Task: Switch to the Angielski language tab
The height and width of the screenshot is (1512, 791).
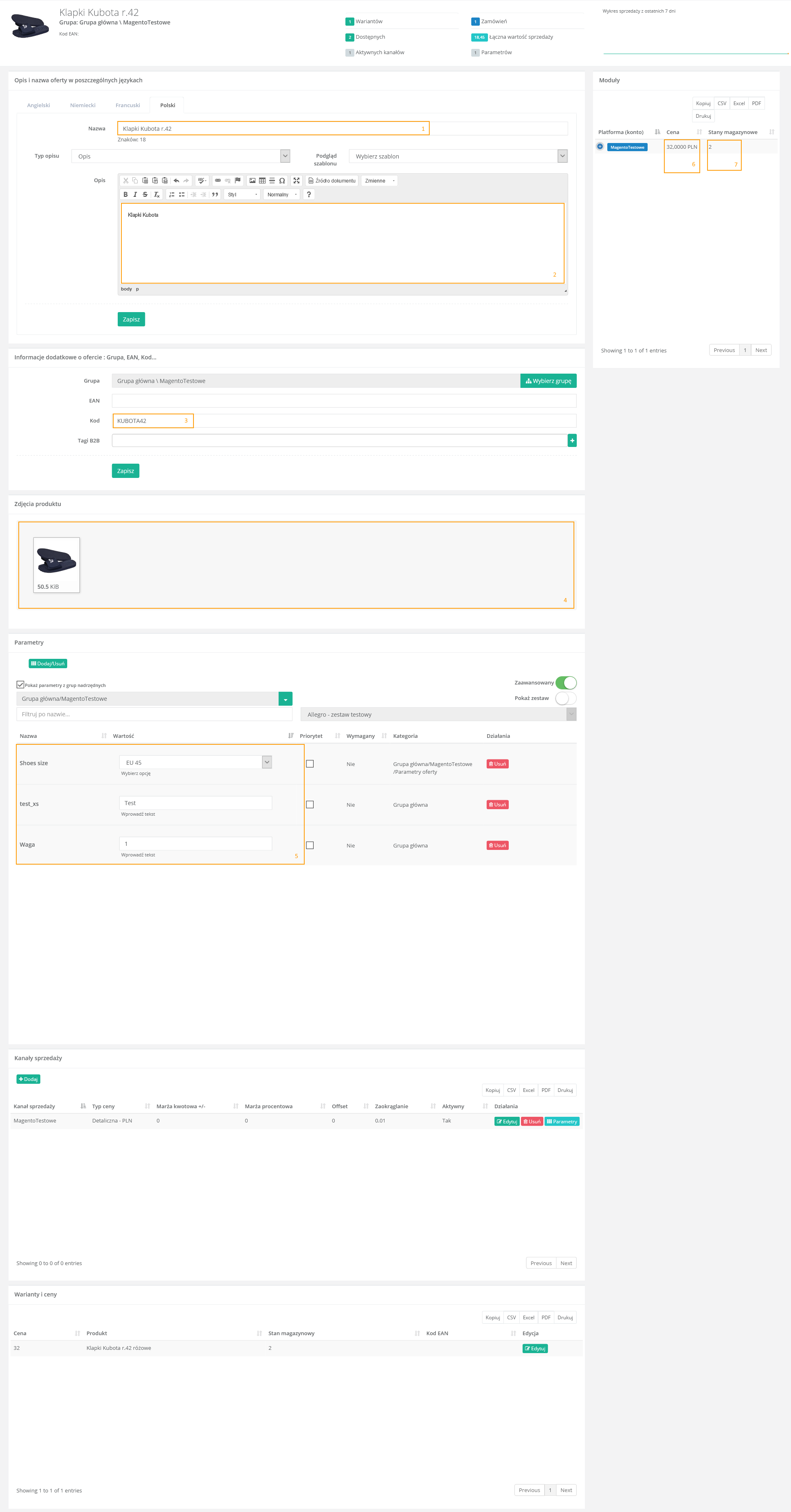Action: [39, 106]
